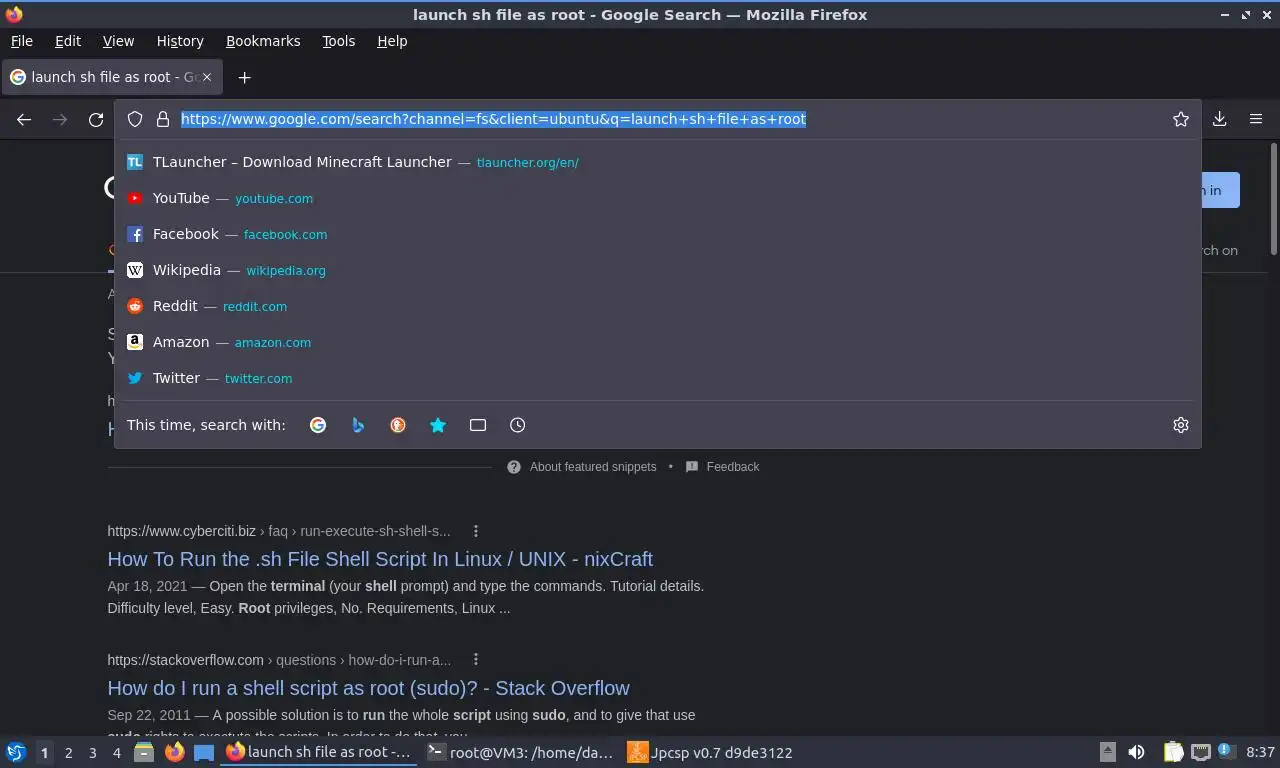Reload the page with the refresh button
The image size is (1280, 768).
click(96, 119)
